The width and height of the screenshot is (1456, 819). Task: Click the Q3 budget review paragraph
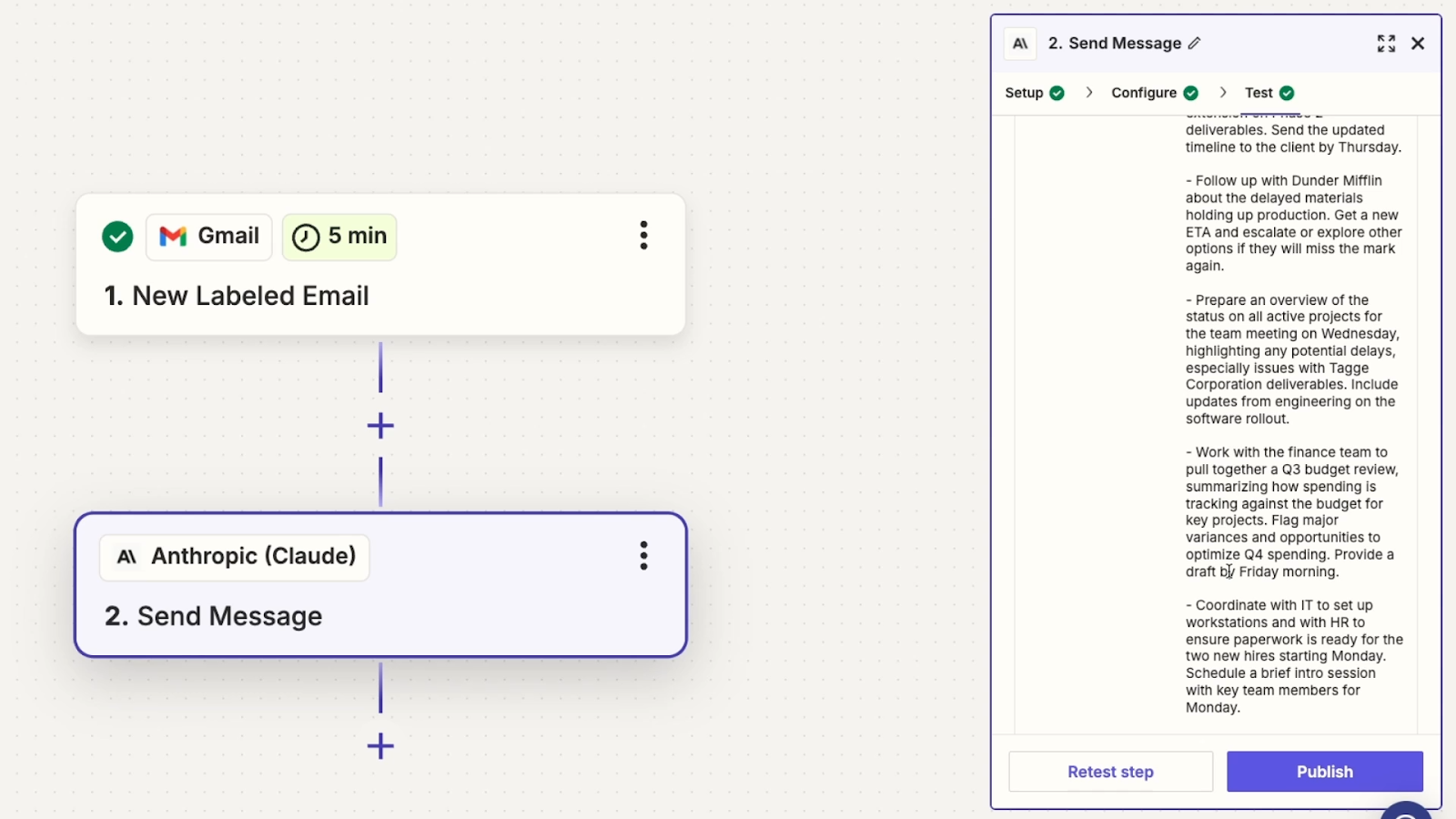point(1294,511)
